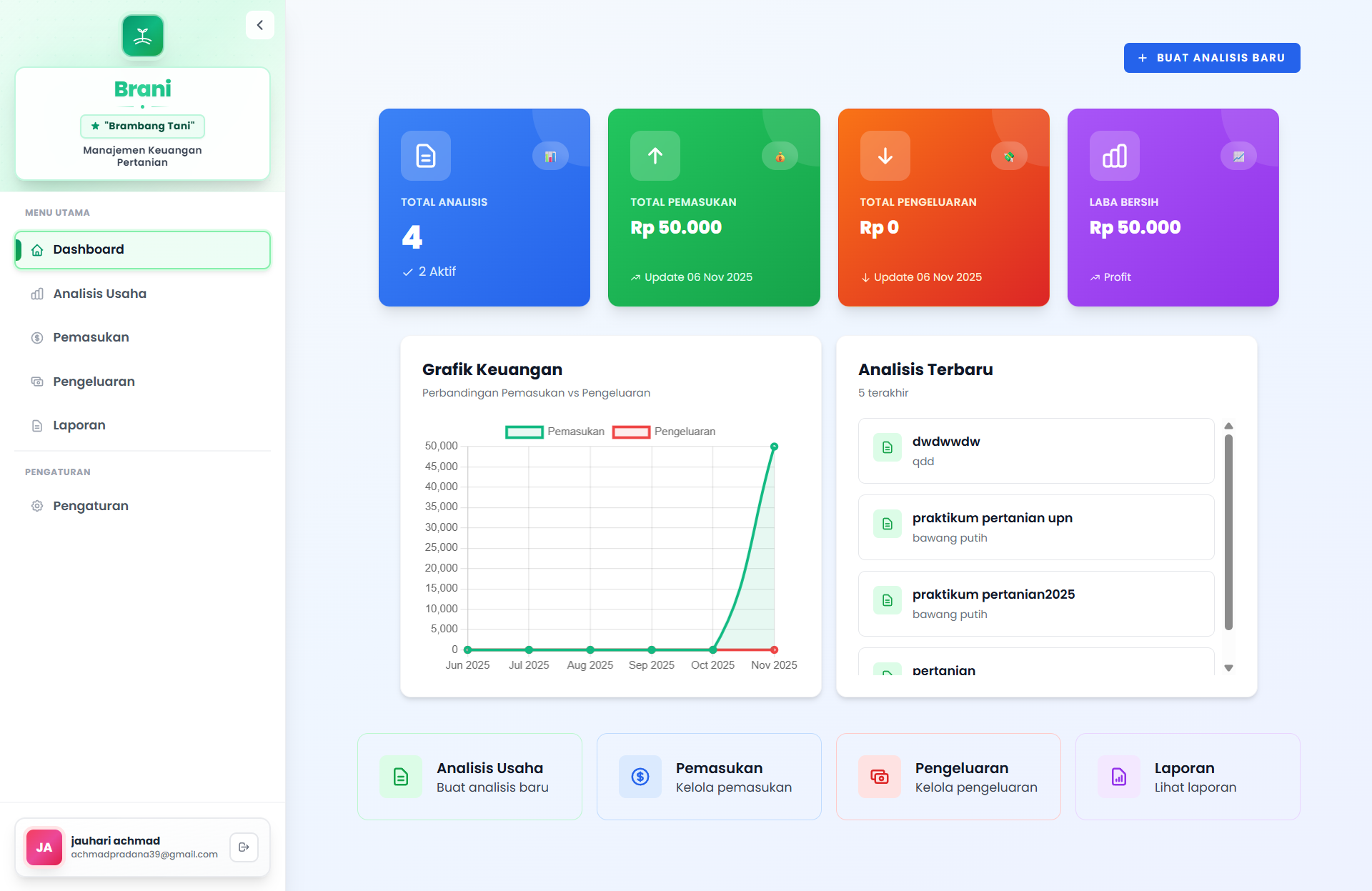Click the JA avatar in the profile area
1372x891 pixels.
click(x=44, y=847)
